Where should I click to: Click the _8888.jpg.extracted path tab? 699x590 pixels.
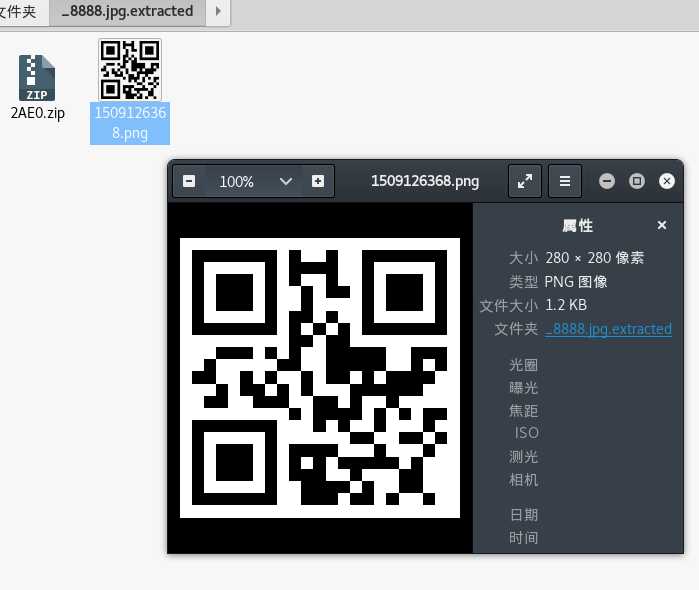pos(127,11)
